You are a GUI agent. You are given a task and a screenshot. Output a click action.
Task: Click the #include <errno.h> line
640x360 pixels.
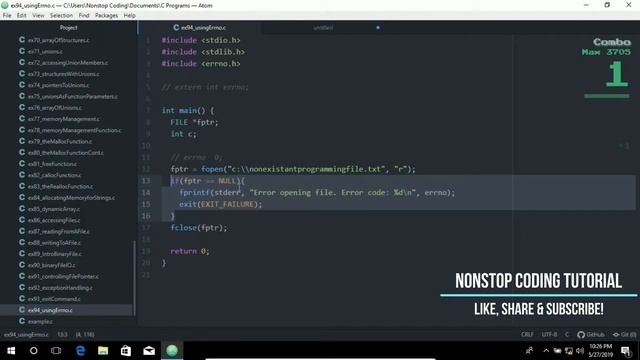pos(201,64)
